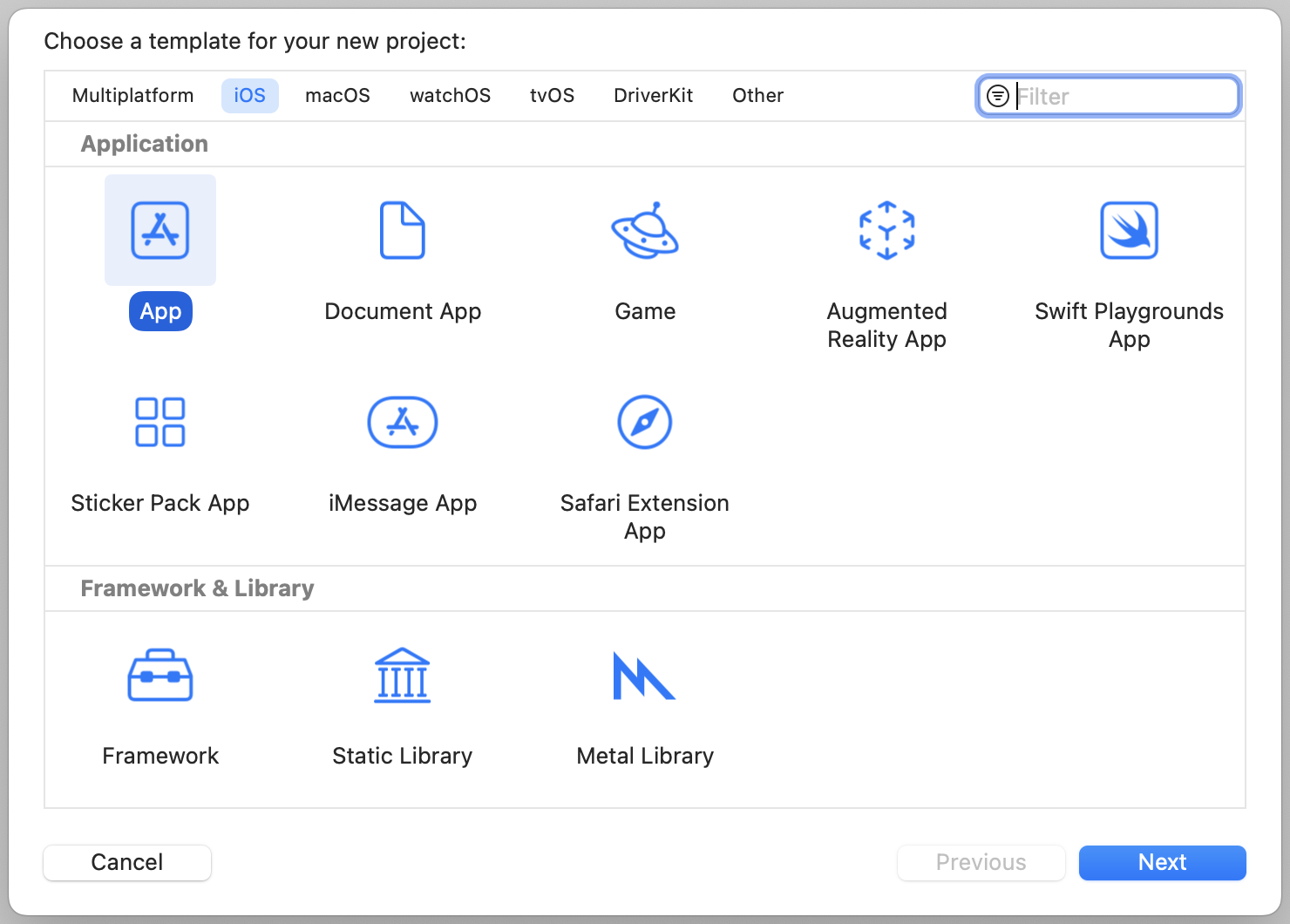Switch to the Multiplatform tab
The width and height of the screenshot is (1290, 924).
[132, 96]
